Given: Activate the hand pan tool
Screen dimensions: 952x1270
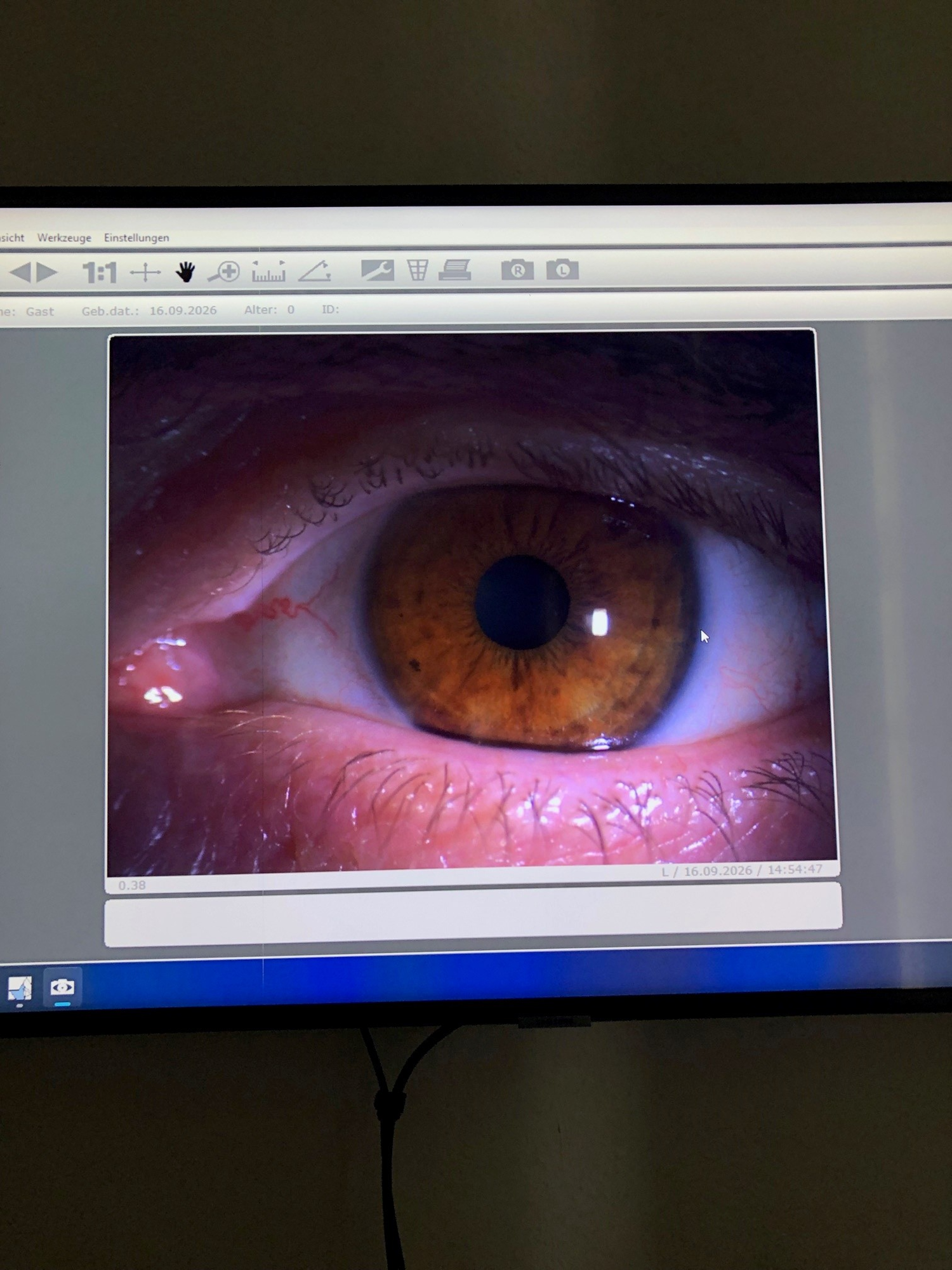Looking at the screenshot, I should [x=185, y=272].
